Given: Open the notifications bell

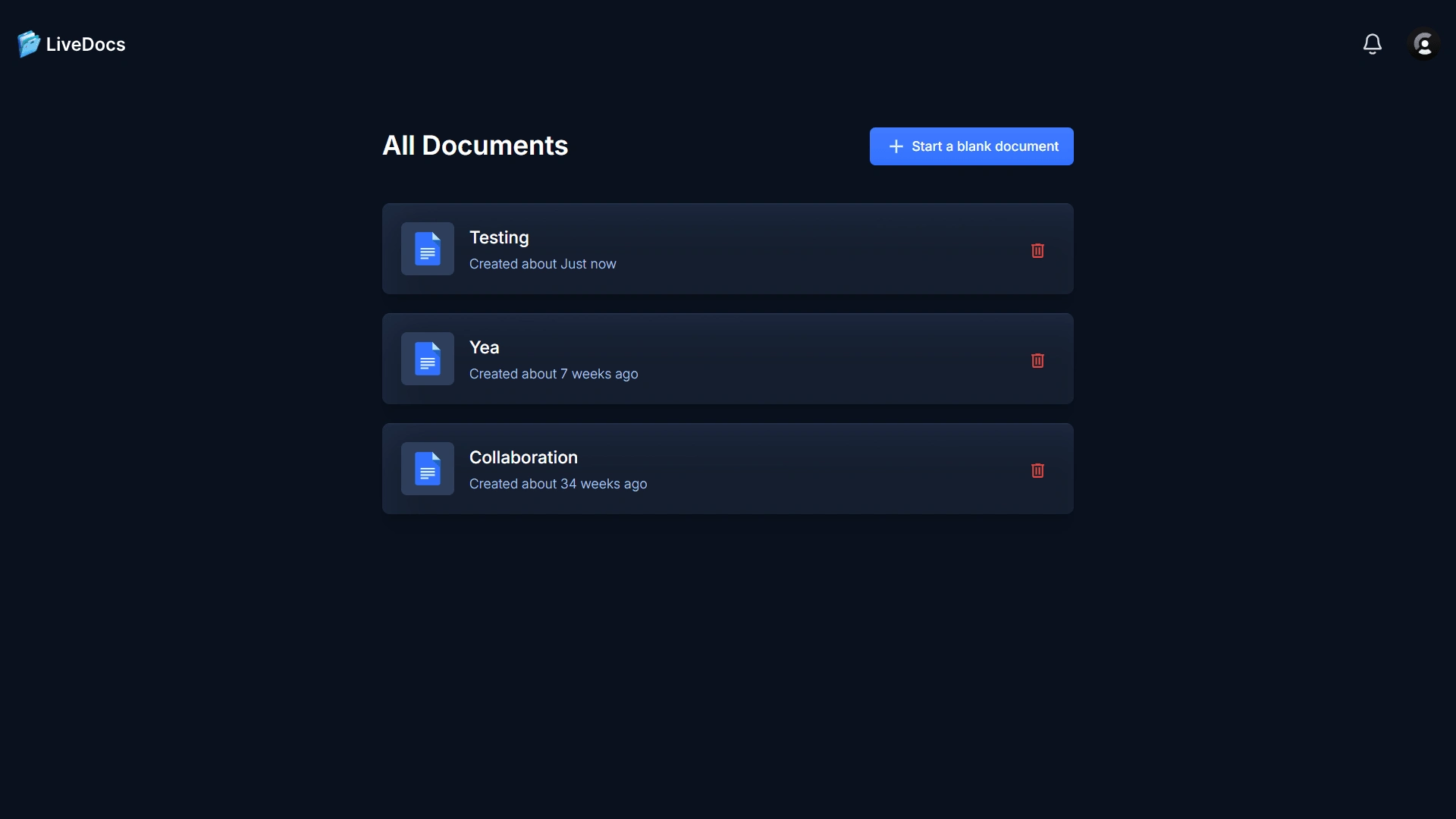Looking at the screenshot, I should [1372, 44].
